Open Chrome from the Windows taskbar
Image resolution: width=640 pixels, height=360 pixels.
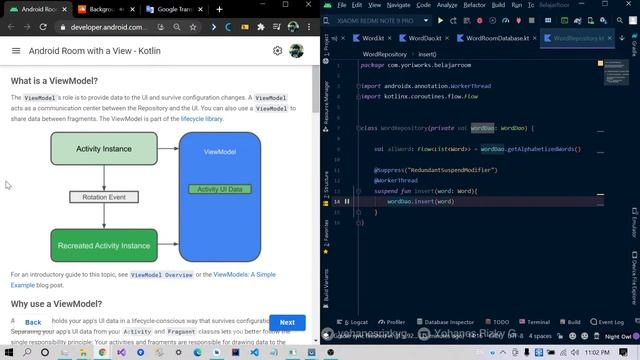point(102,352)
